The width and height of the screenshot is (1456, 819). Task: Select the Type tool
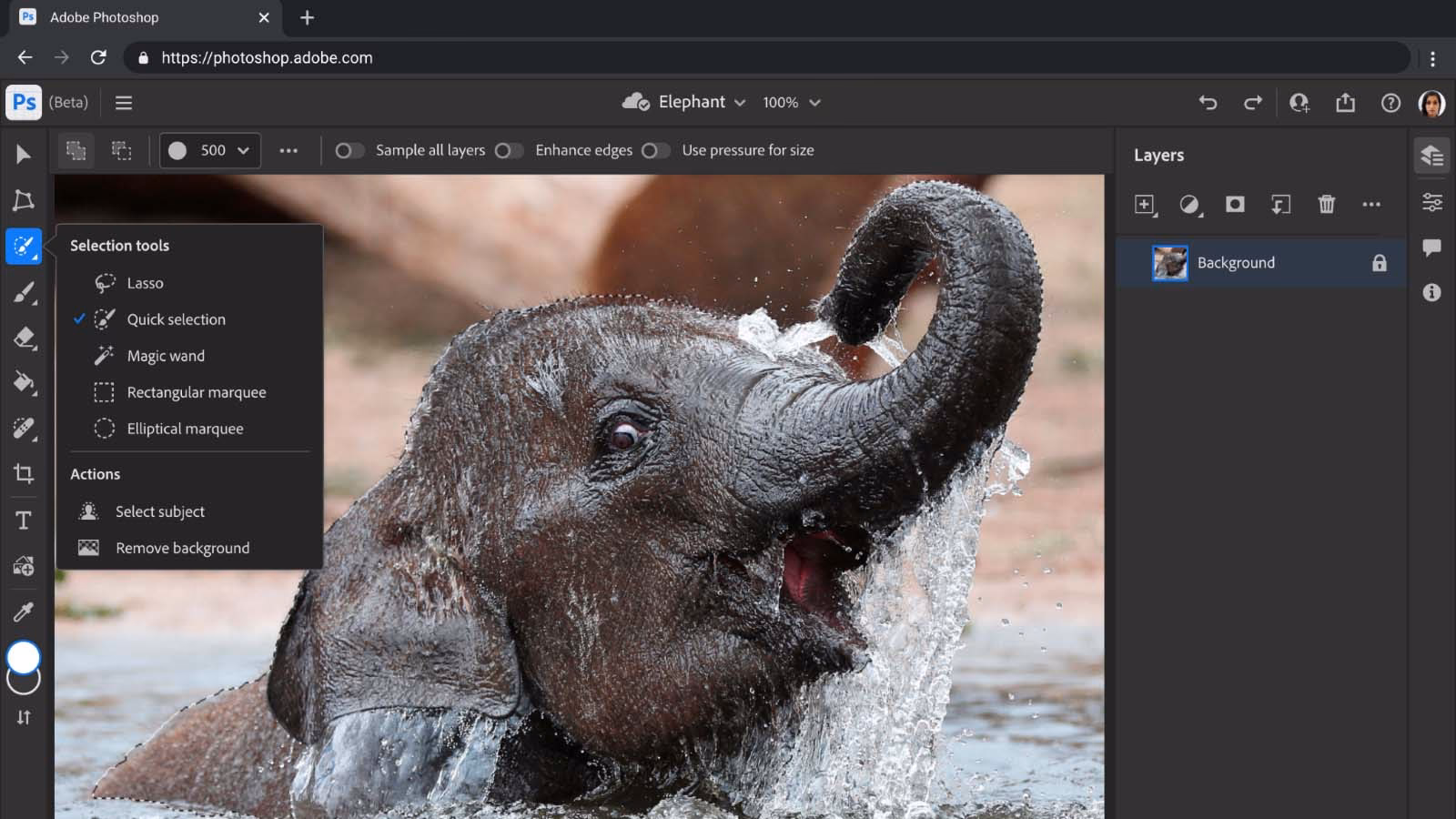click(24, 520)
